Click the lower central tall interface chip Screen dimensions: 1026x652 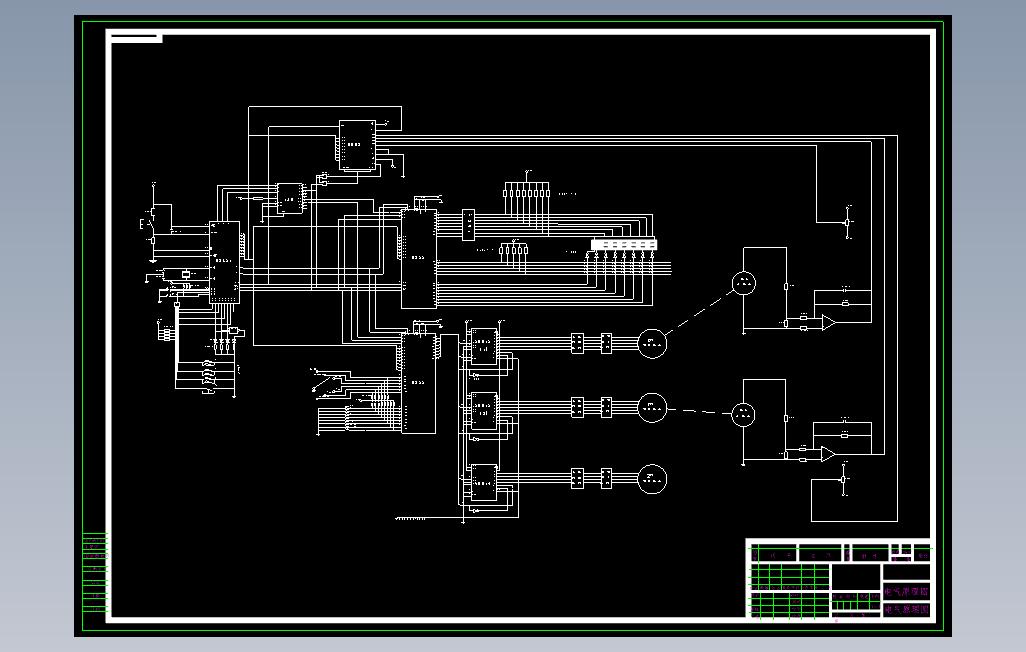pyautogui.click(x=419, y=383)
